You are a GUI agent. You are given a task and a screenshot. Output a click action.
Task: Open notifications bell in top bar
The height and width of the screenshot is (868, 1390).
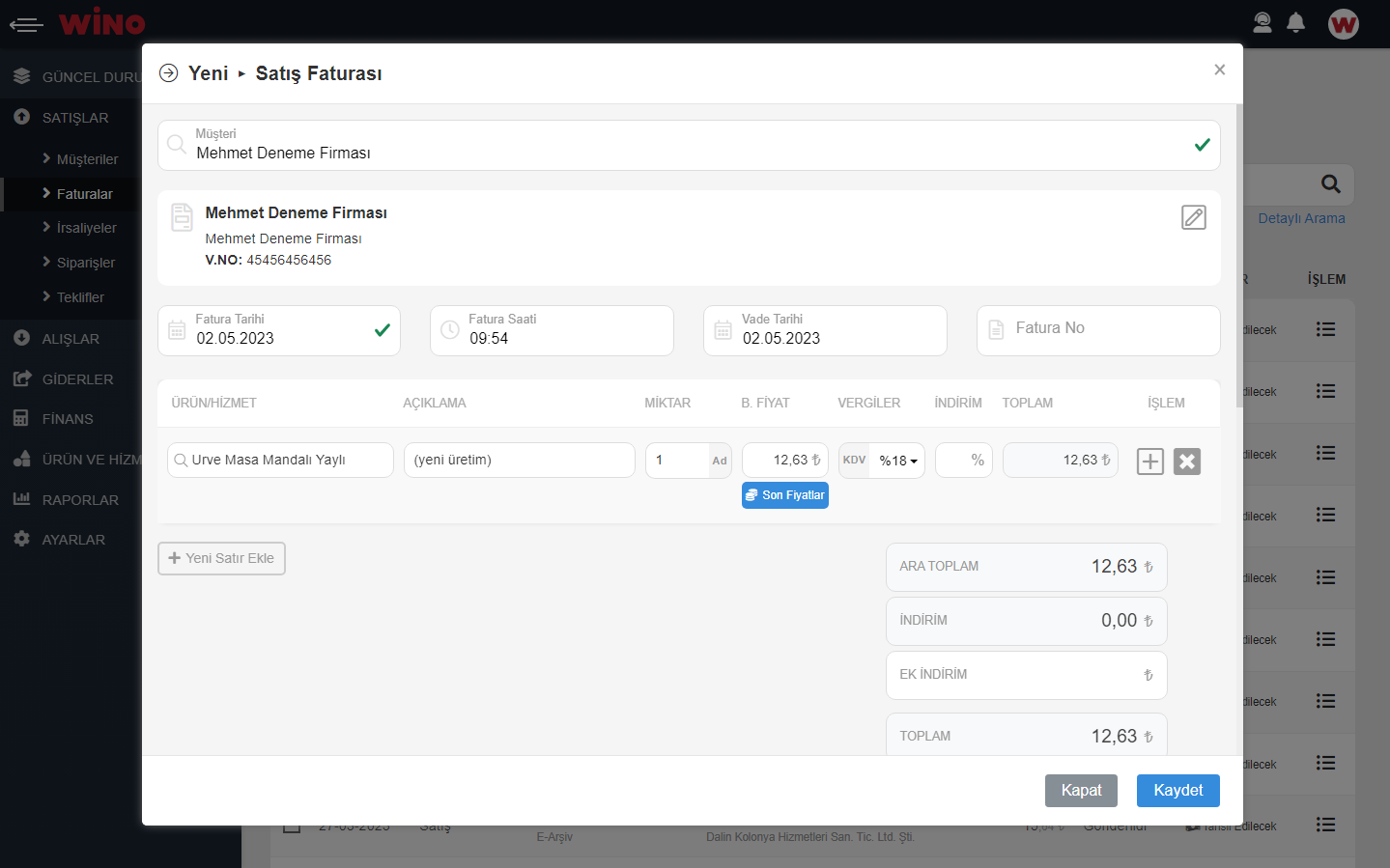pyautogui.click(x=1295, y=22)
